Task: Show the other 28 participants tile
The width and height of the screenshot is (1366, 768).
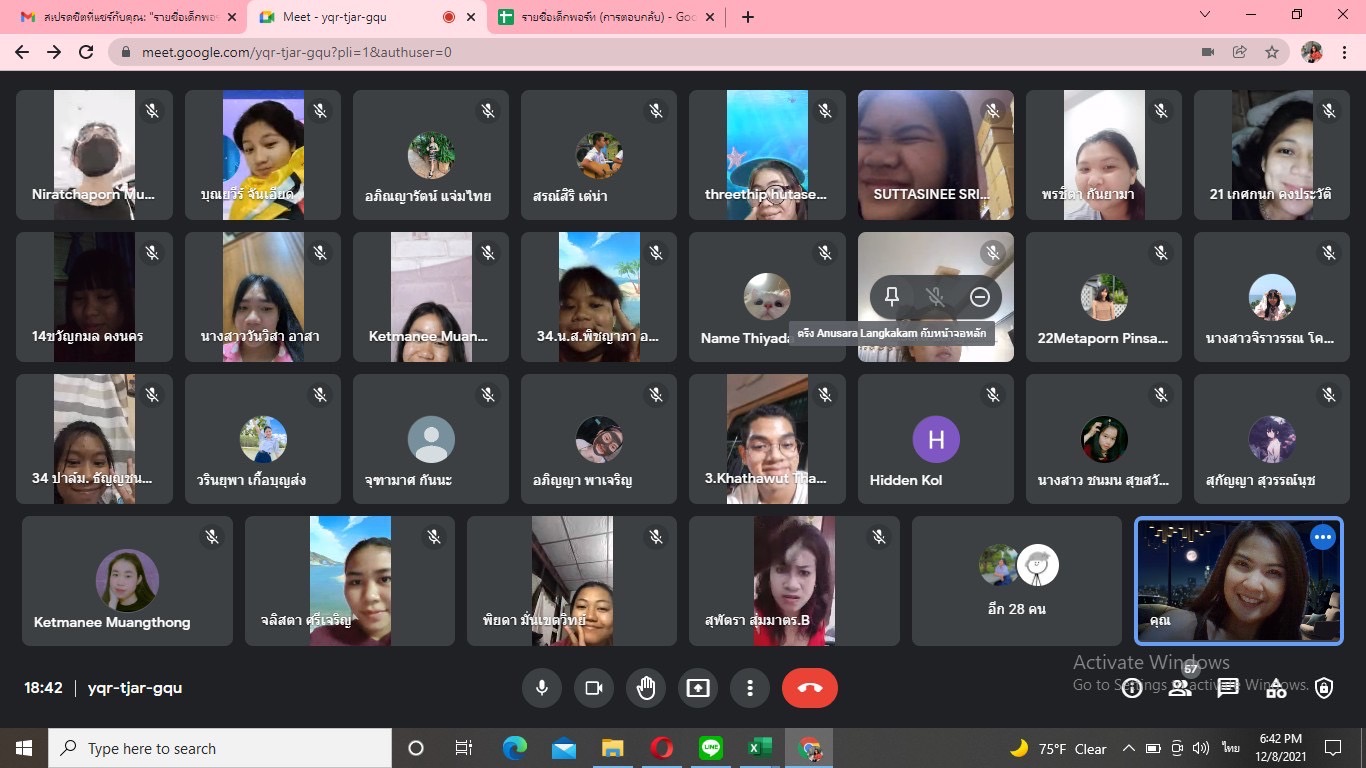Action: 1017,581
